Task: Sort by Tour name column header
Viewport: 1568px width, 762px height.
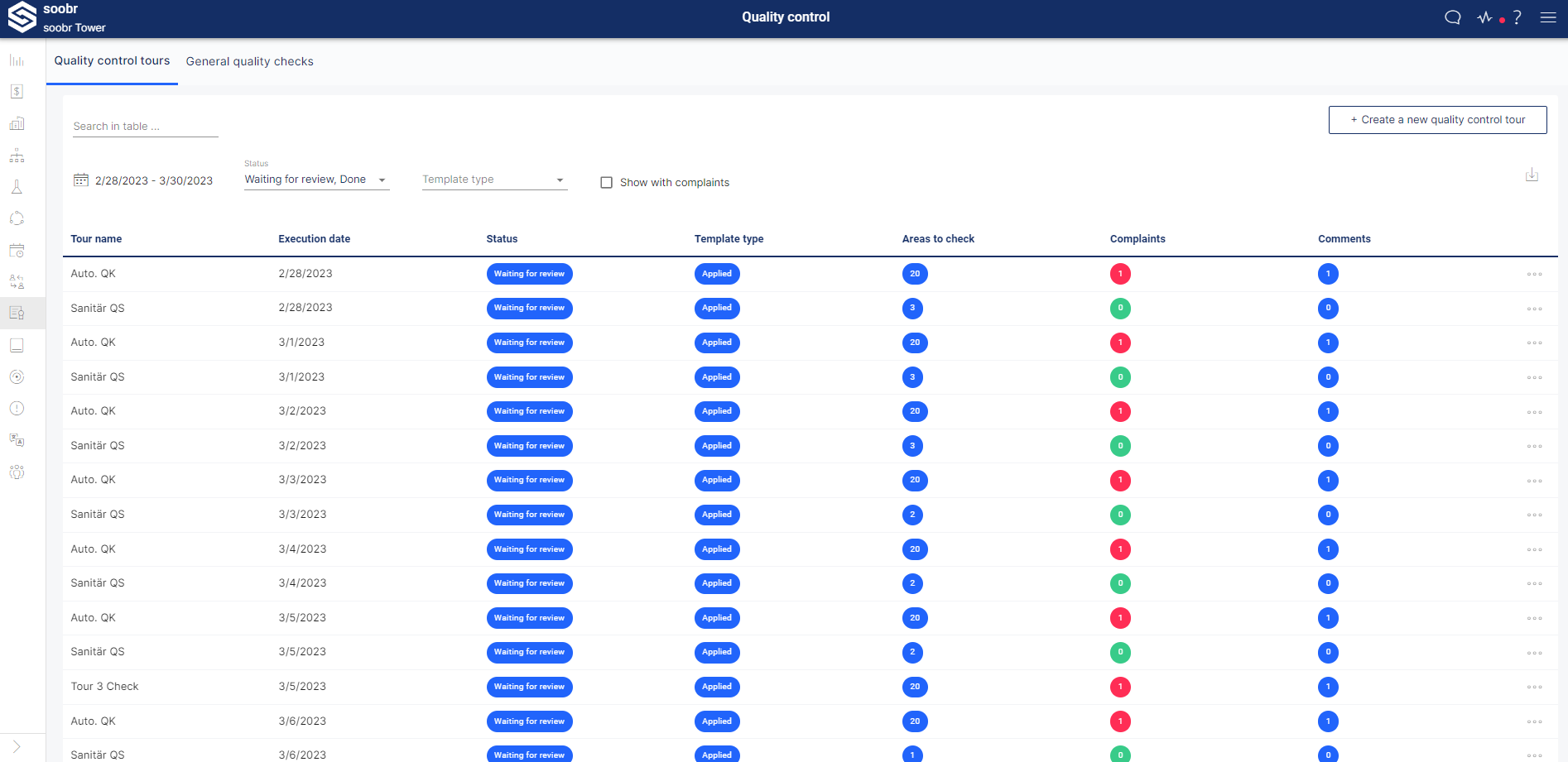Action: 96,239
